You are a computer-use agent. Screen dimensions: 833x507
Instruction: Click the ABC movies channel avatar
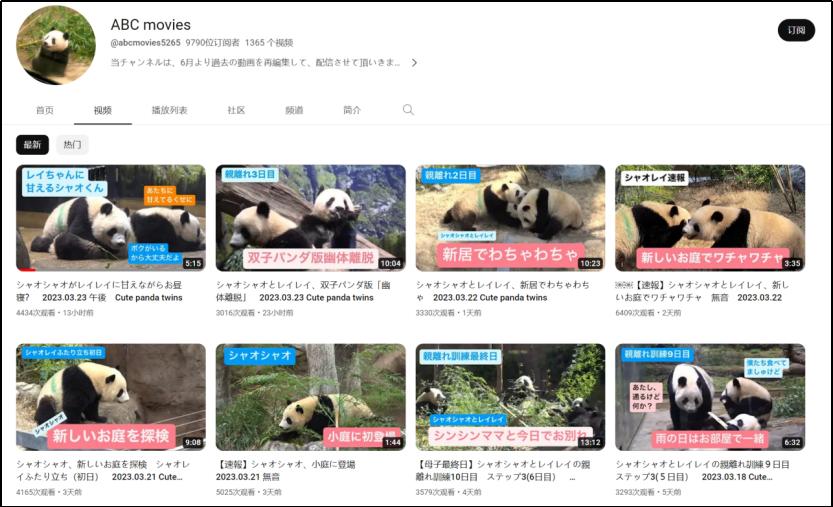56,45
